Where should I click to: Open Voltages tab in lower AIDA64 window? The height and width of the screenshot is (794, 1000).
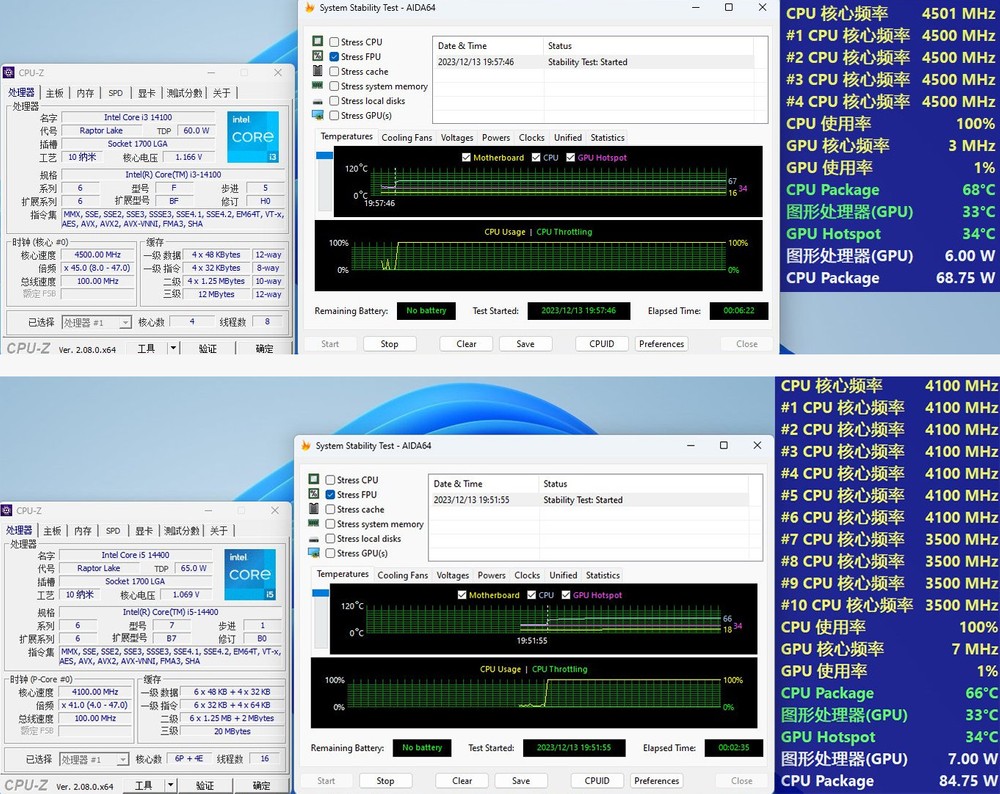pyautogui.click(x=453, y=575)
